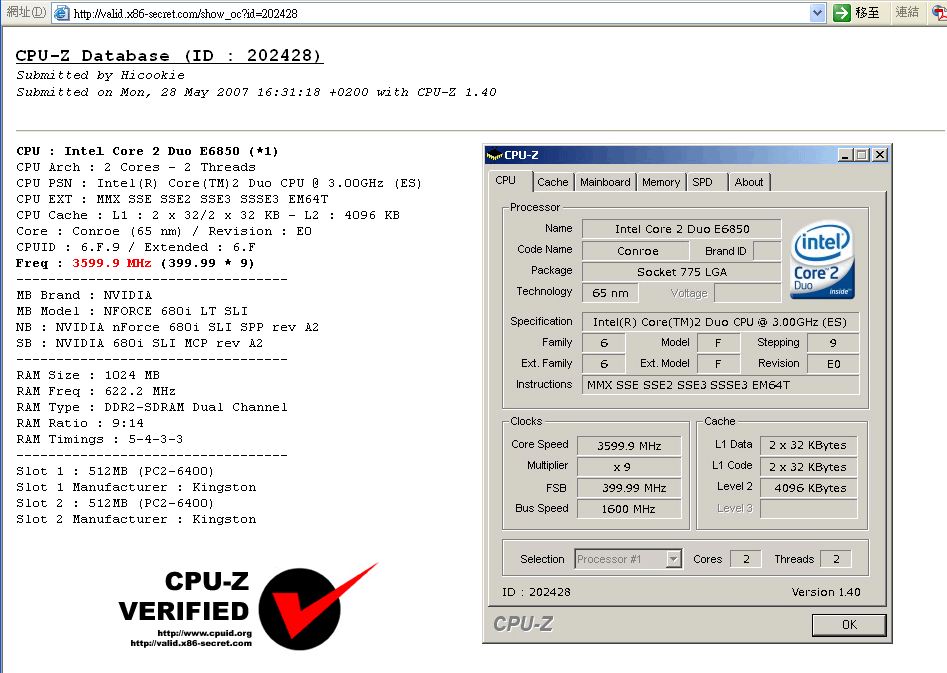Click the Package field Socket 775 LGA
Image resolution: width=947 pixels, height=673 pixels.
(x=681, y=272)
